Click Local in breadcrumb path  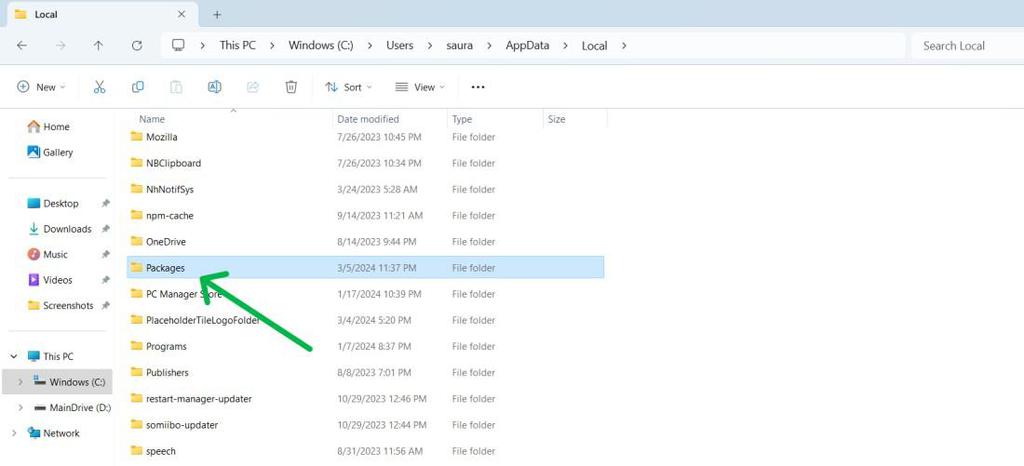pyautogui.click(x=594, y=46)
